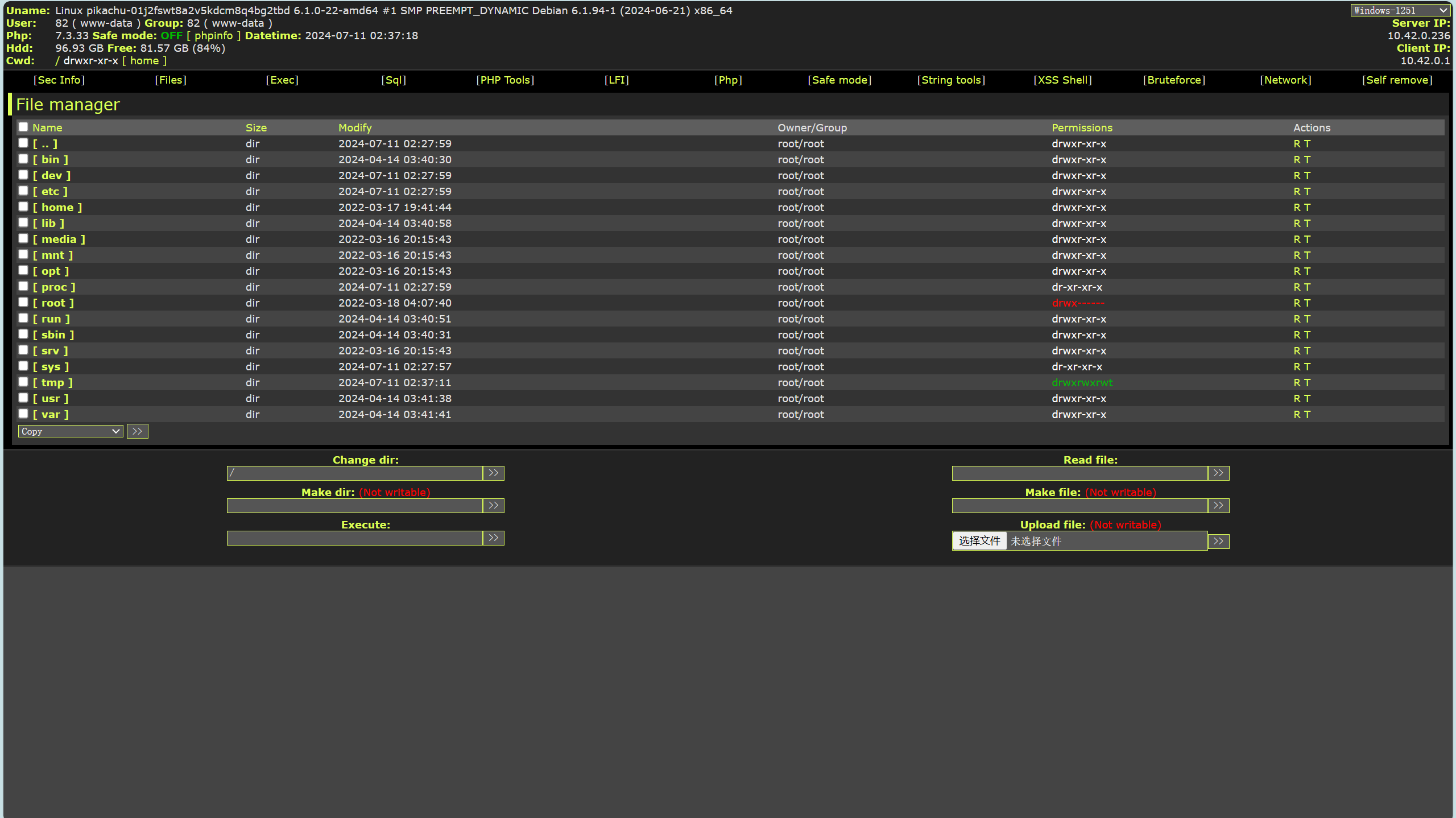Toggle checkbox next to [ tmp ] directory
1456x818 pixels.
coord(22,382)
